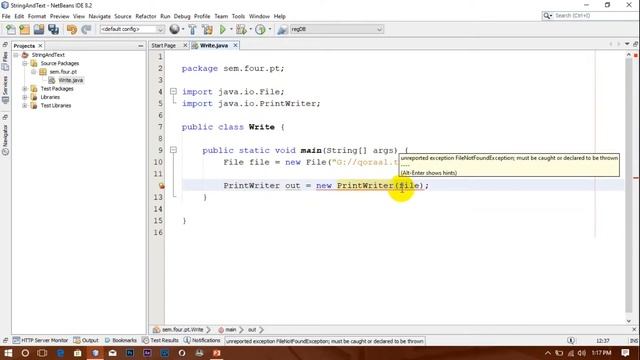This screenshot has height=360, width=640.
Task: Open the HTTP Server Monitor window
Action: (x=40, y=340)
